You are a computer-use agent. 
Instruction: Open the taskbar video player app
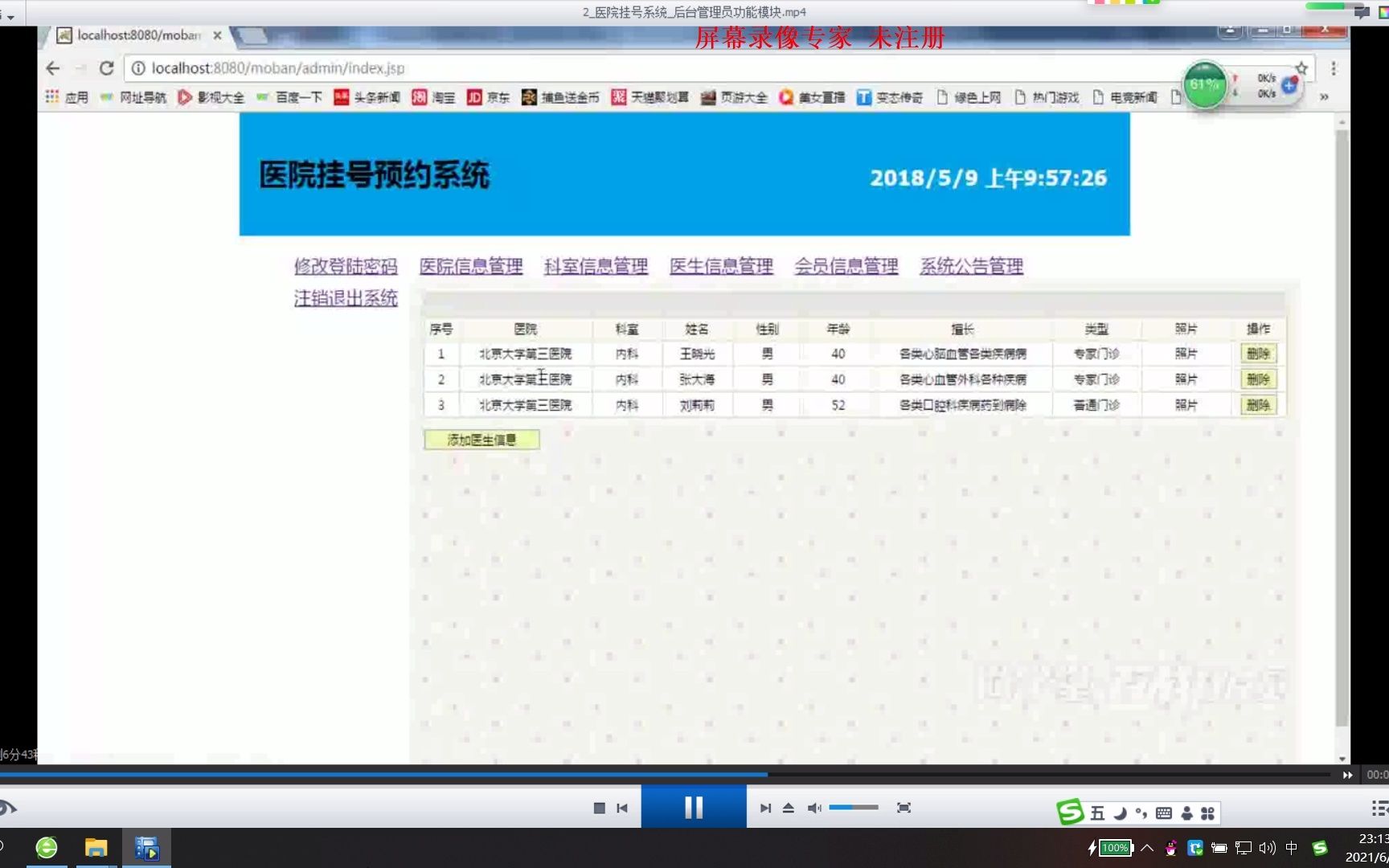click(x=146, y=848)
